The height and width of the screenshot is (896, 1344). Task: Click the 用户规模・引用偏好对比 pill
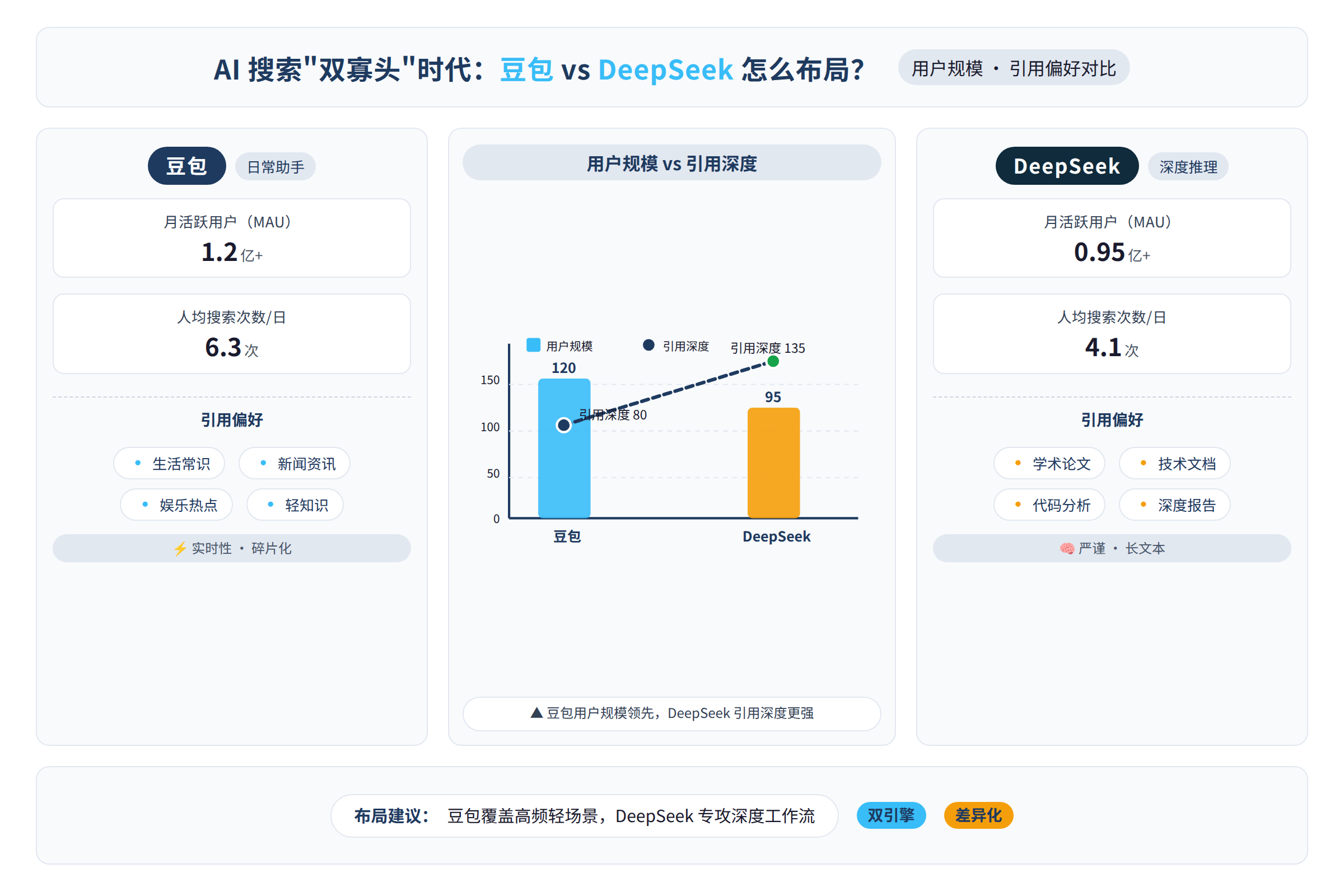[1013, 68]
